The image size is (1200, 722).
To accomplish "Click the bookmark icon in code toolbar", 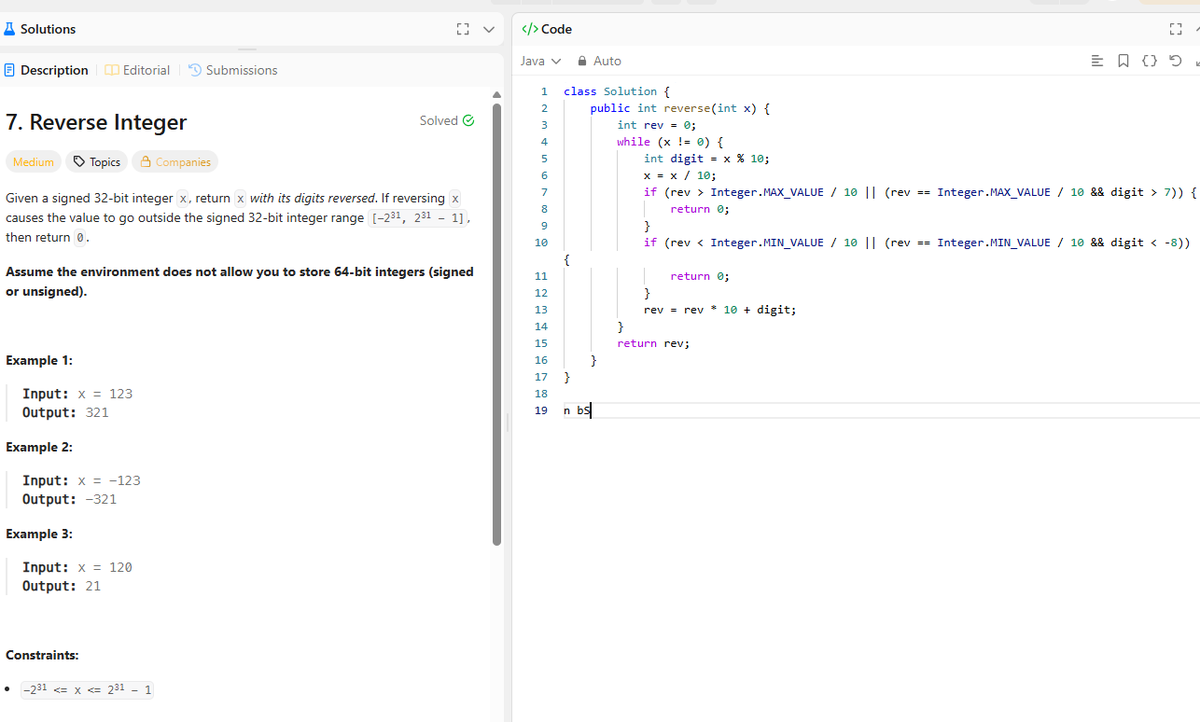I will 1123,61.
